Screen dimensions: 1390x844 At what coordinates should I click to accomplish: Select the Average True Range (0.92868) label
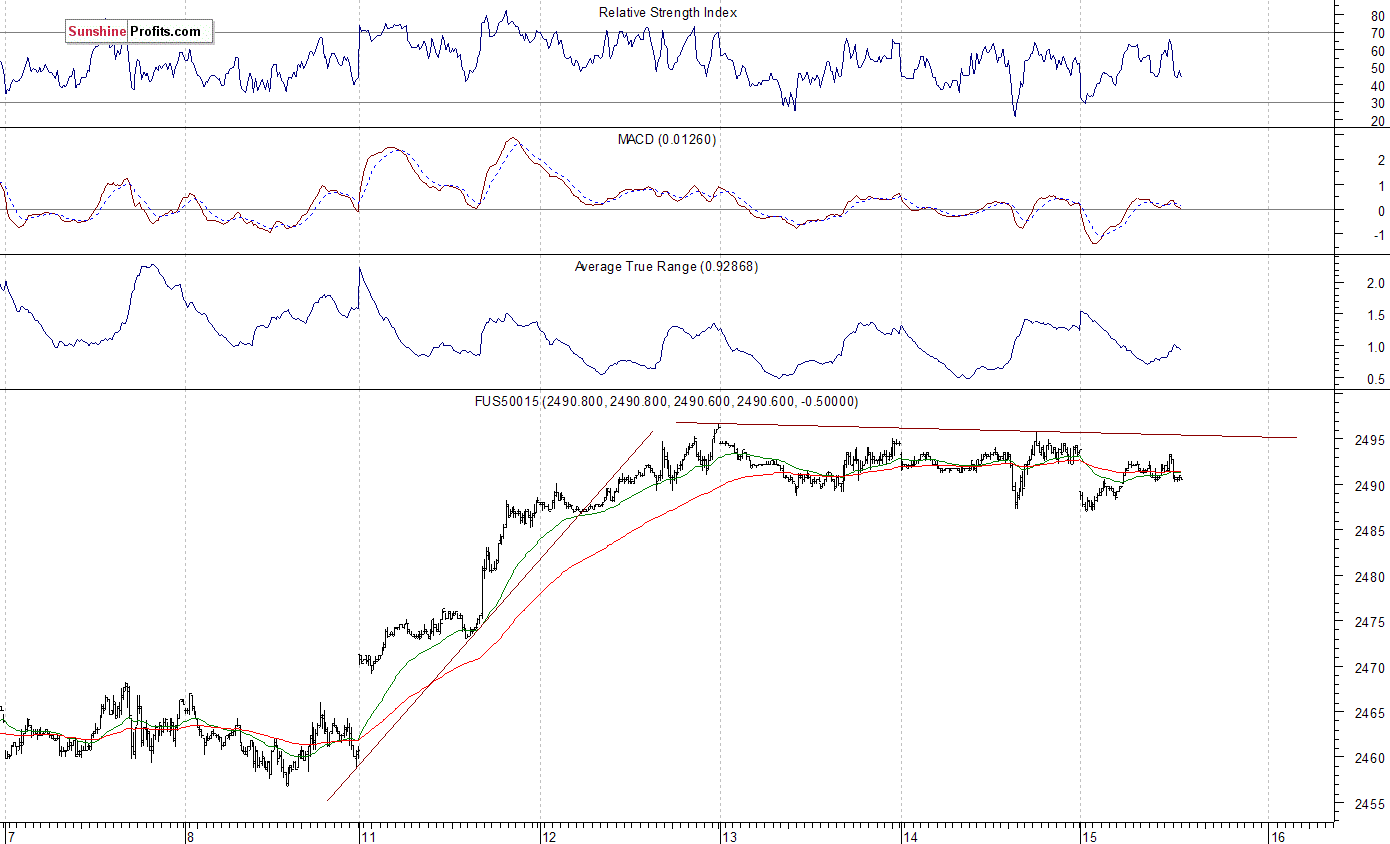point(667,266)
